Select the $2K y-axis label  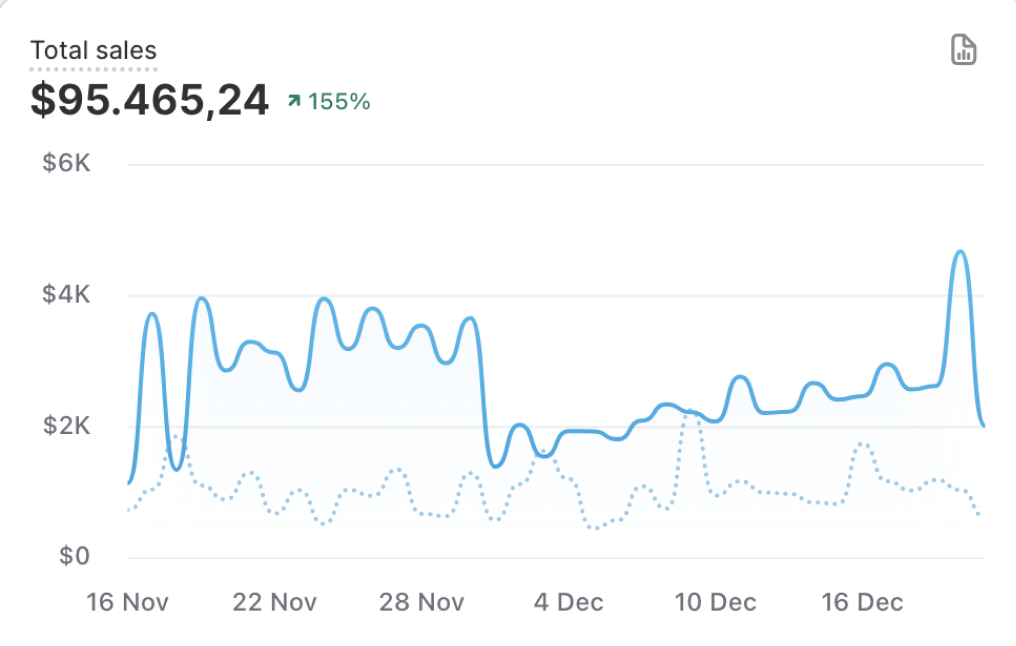click(66, 426)
